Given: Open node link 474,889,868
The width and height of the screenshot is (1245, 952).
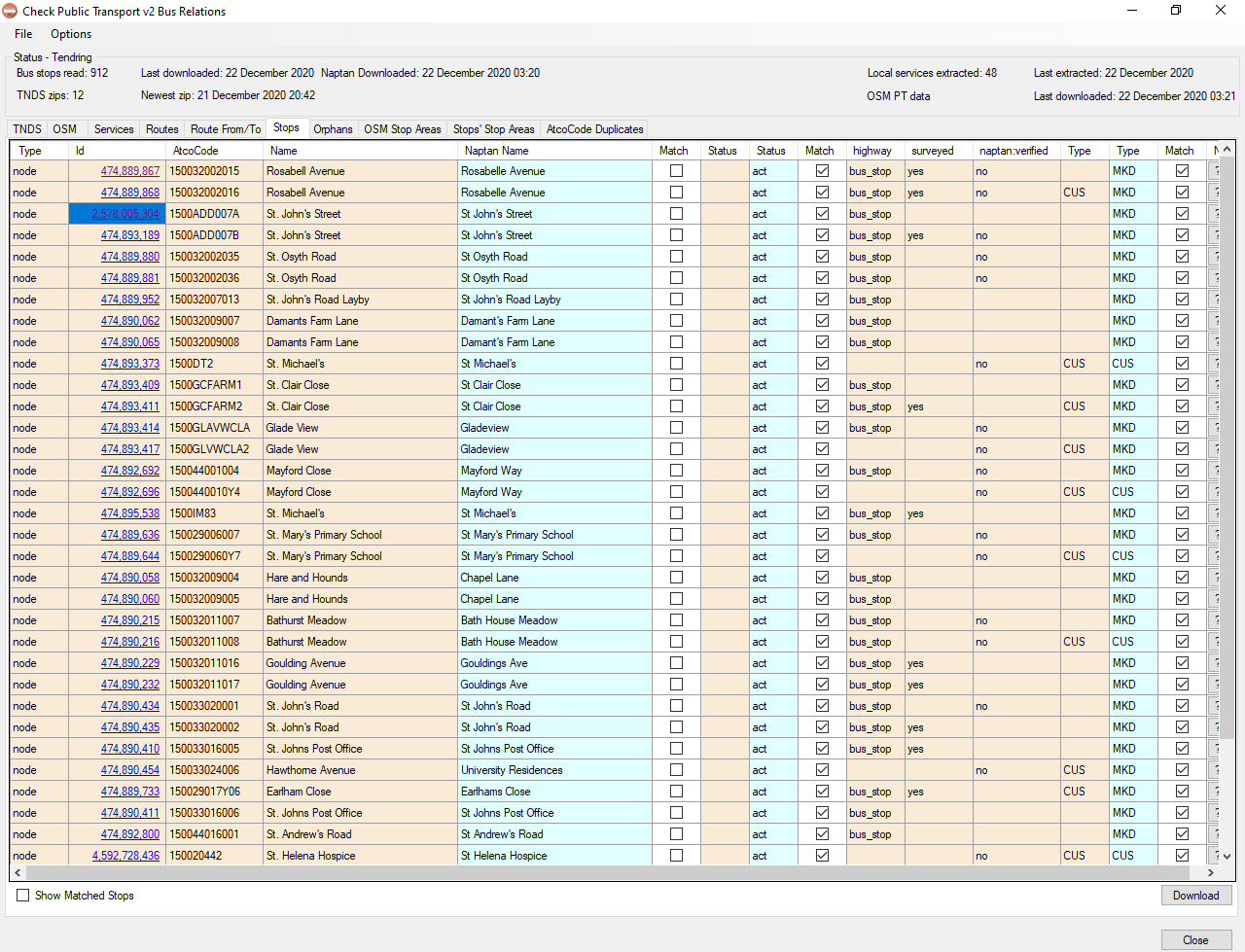Looking at the screenshot, I should click(x=130, y=193).
